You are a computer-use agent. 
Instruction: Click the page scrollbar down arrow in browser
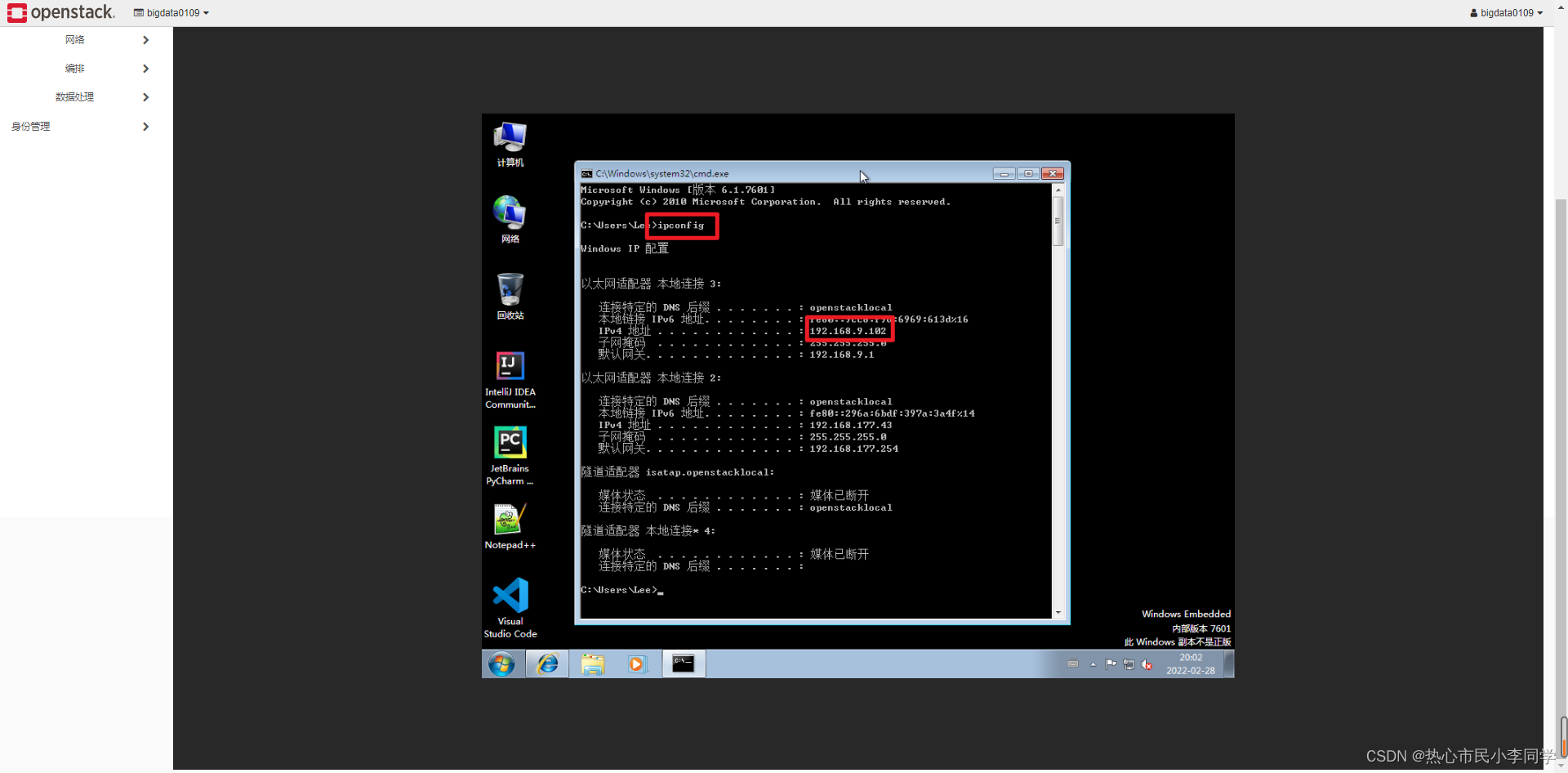(1561, 765)
